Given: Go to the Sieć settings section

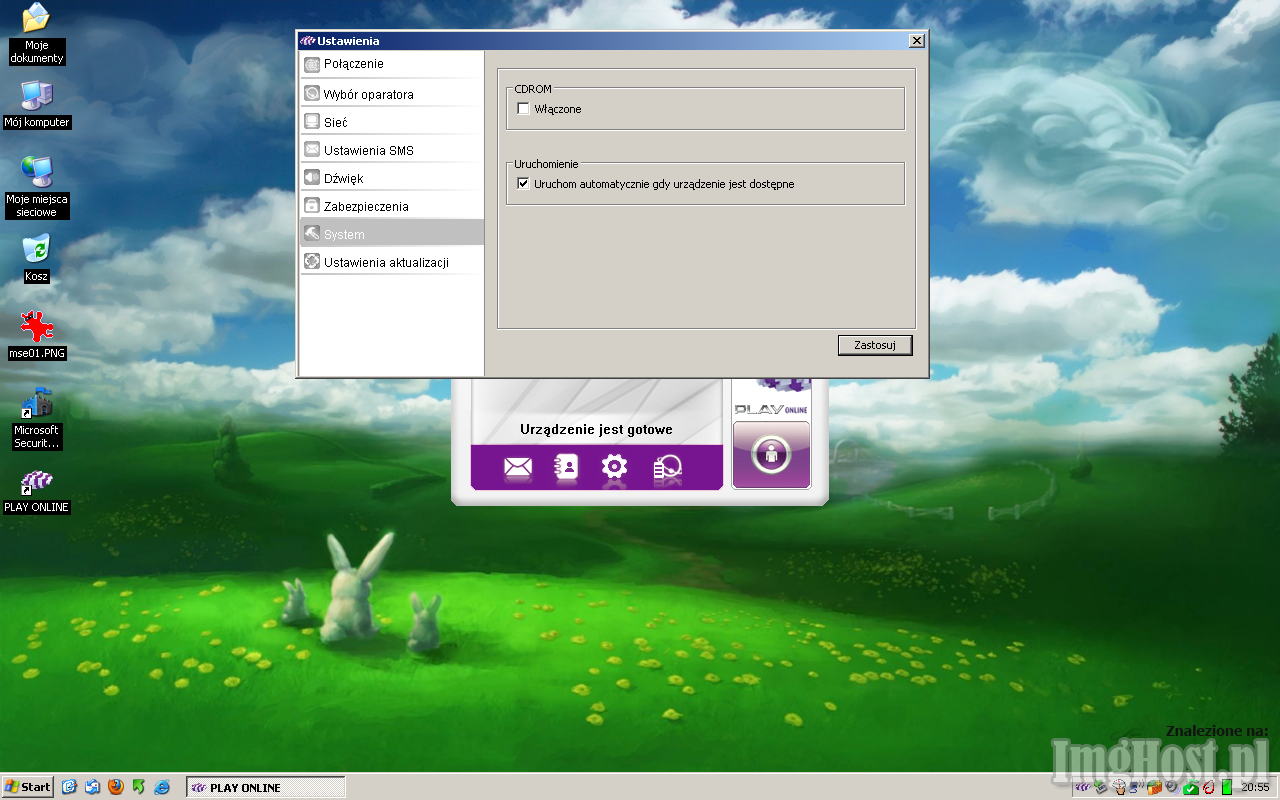Looking at the screenshot, I should point(391,122).
